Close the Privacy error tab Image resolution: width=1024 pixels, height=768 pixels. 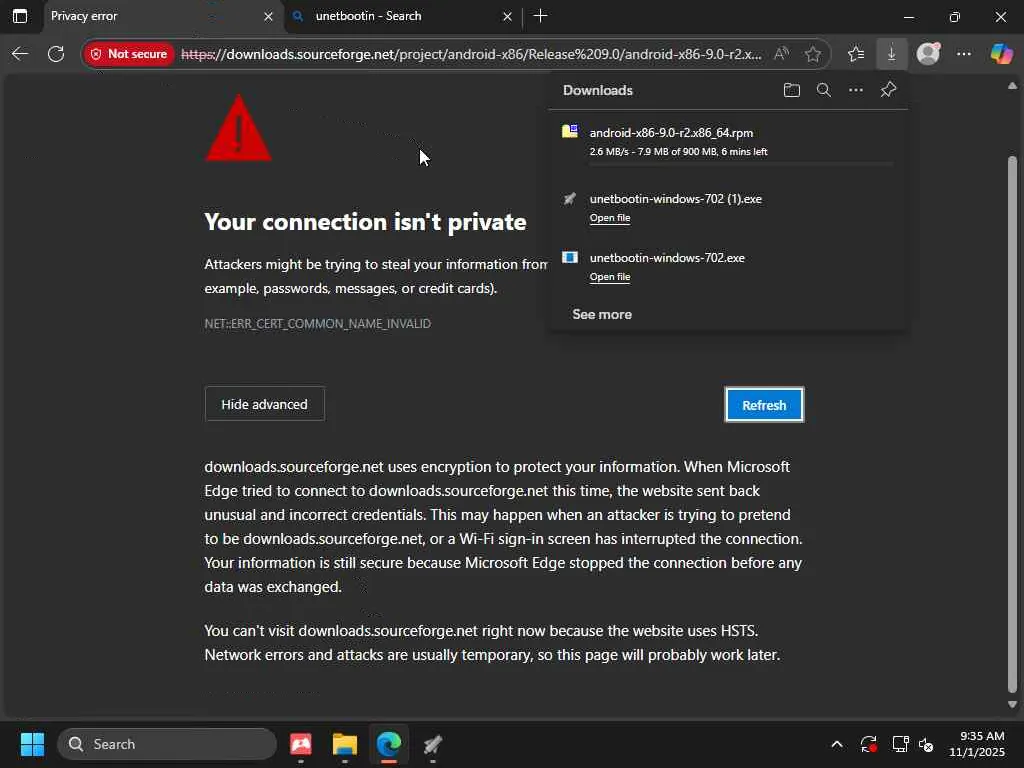click(x=268, y=17)
